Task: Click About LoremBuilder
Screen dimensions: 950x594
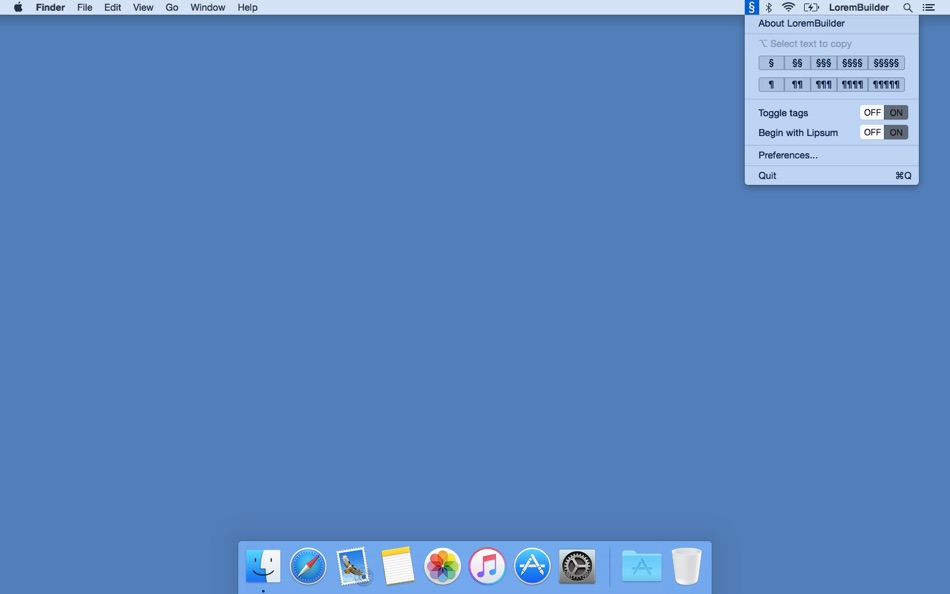Action: 801,23
